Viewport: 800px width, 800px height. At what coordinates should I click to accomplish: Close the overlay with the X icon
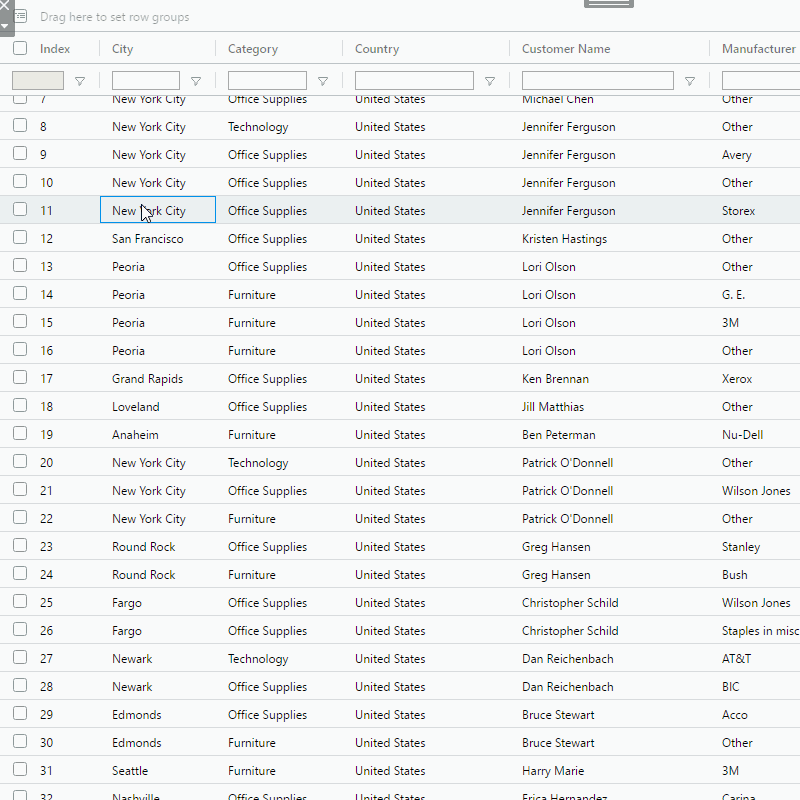5,6
